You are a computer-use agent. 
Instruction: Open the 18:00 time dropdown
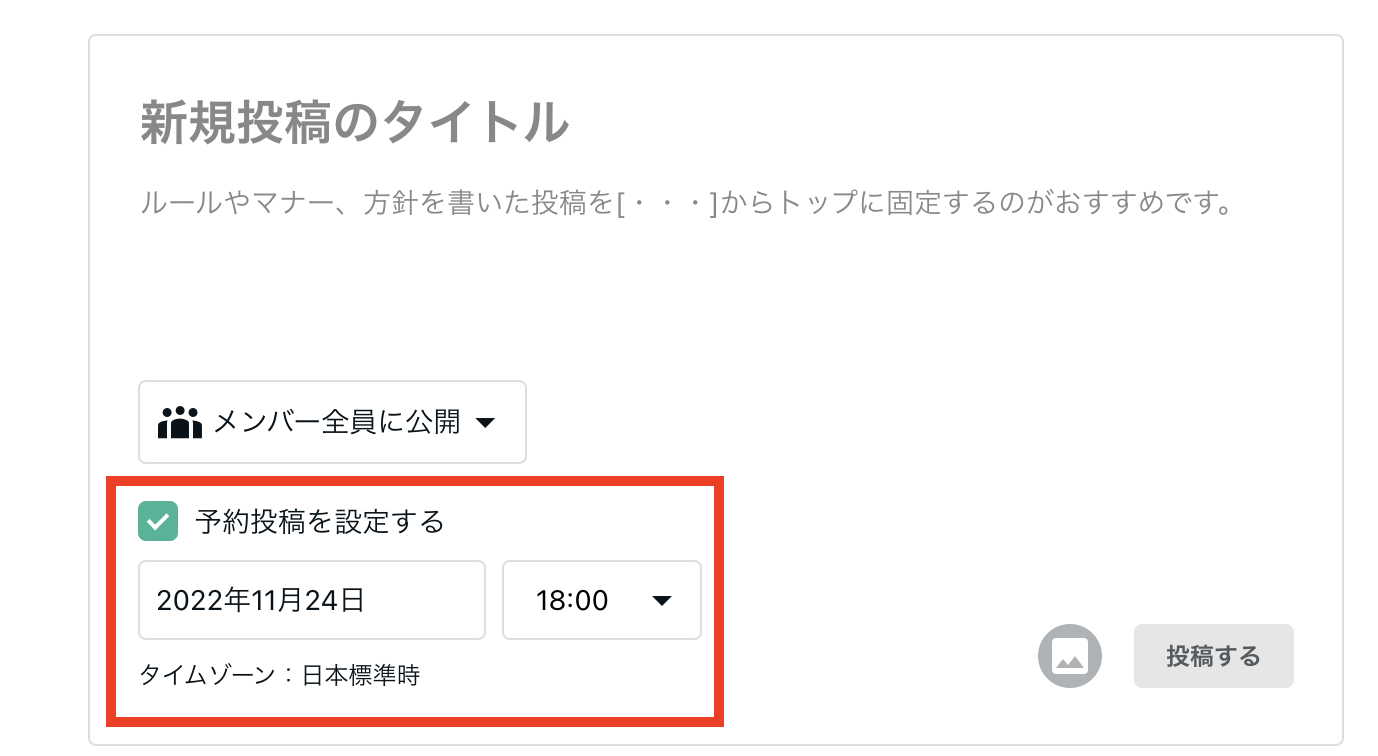coord(601,600)
